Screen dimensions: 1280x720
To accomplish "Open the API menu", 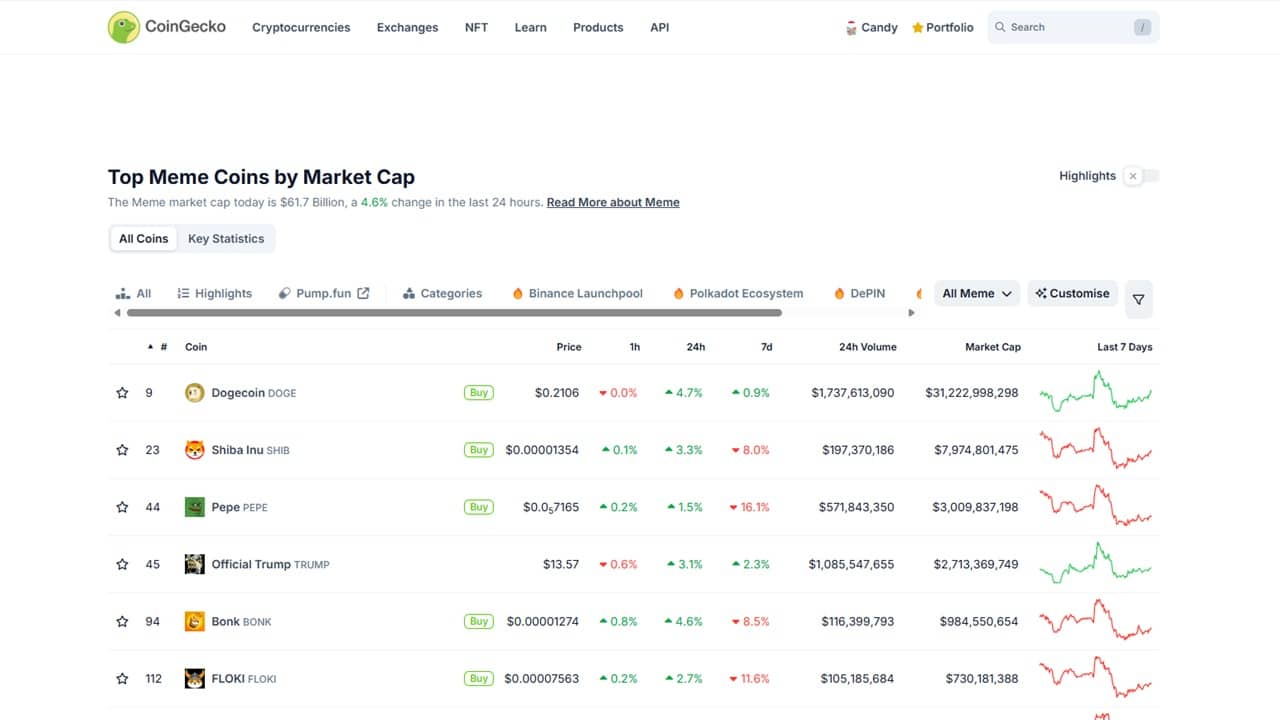I will point(659,27).
